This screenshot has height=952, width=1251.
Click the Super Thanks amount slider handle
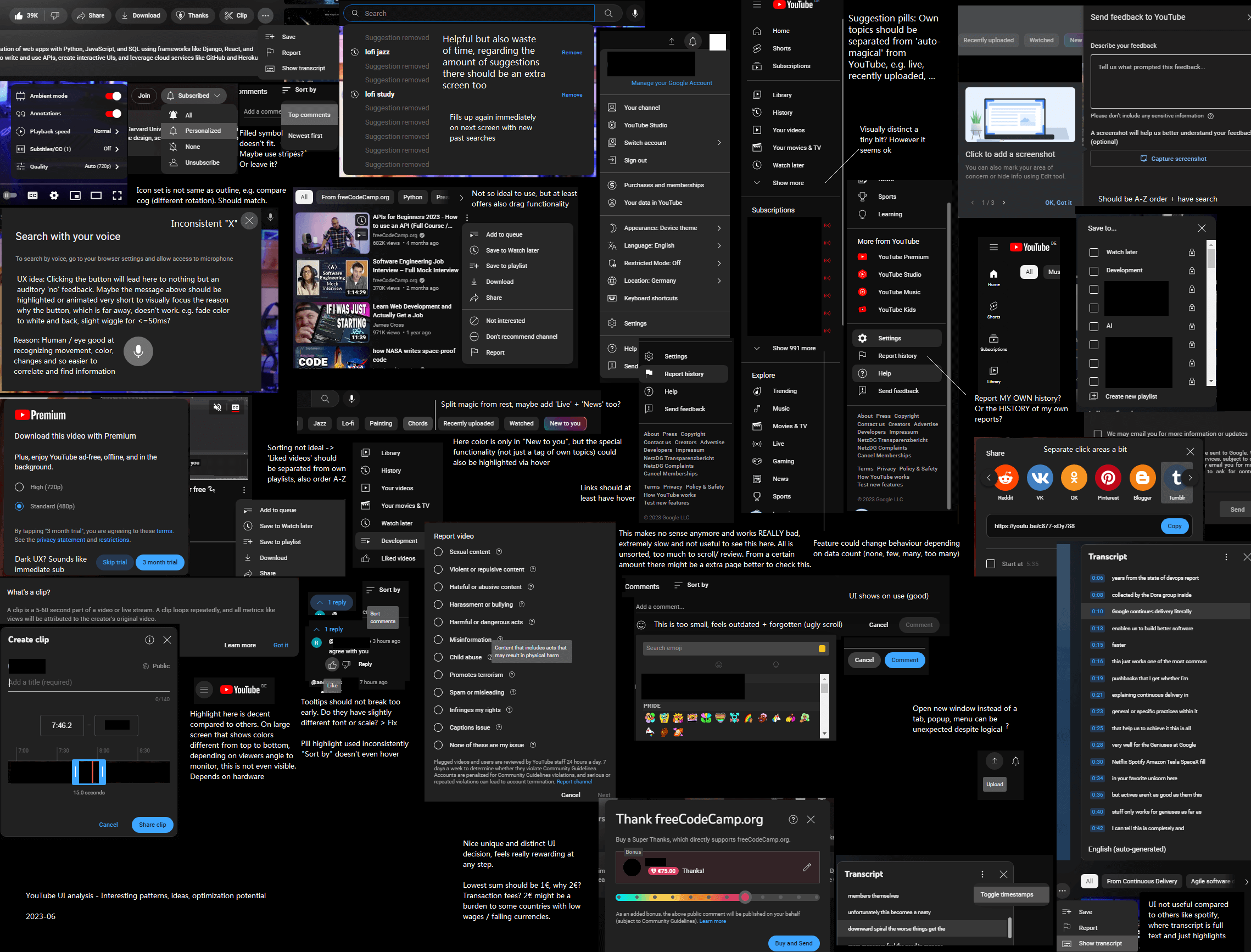tap(745, 897)
